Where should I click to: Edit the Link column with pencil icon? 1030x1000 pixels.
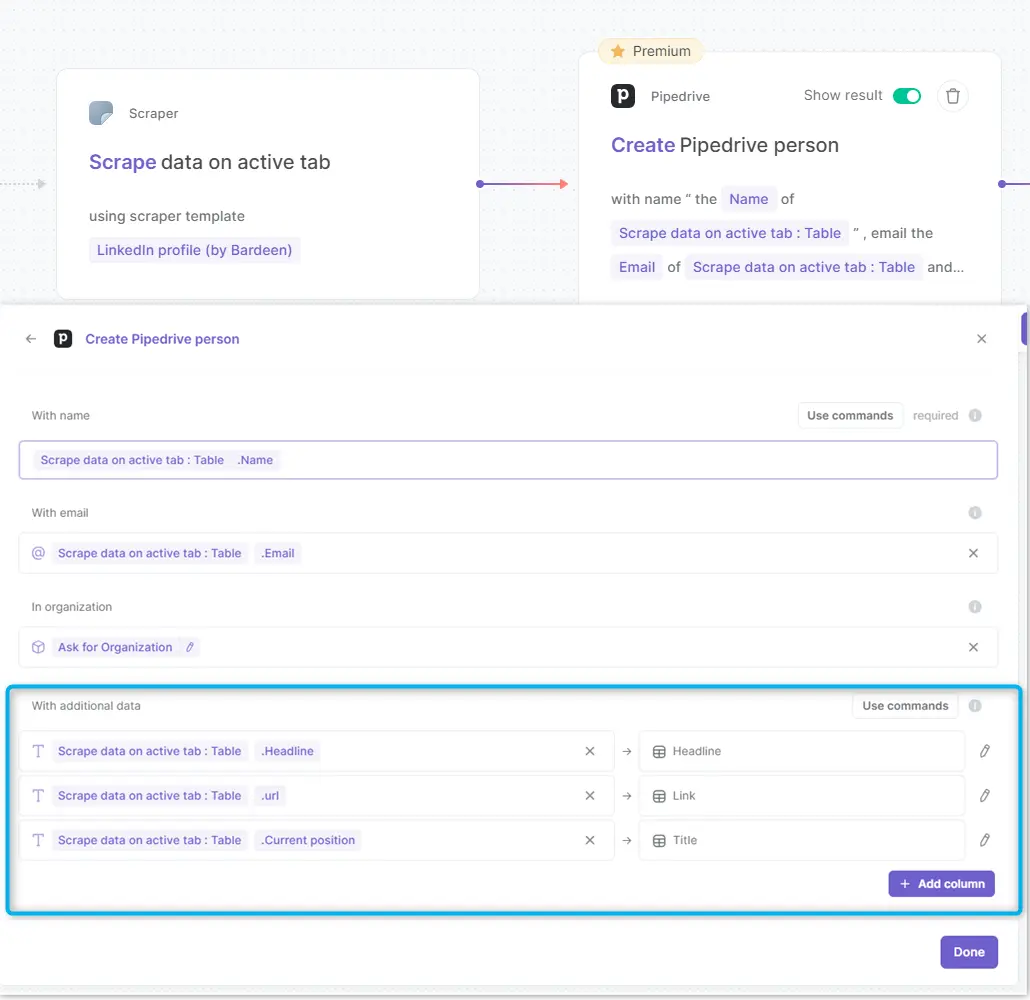[x=985, y=796]
